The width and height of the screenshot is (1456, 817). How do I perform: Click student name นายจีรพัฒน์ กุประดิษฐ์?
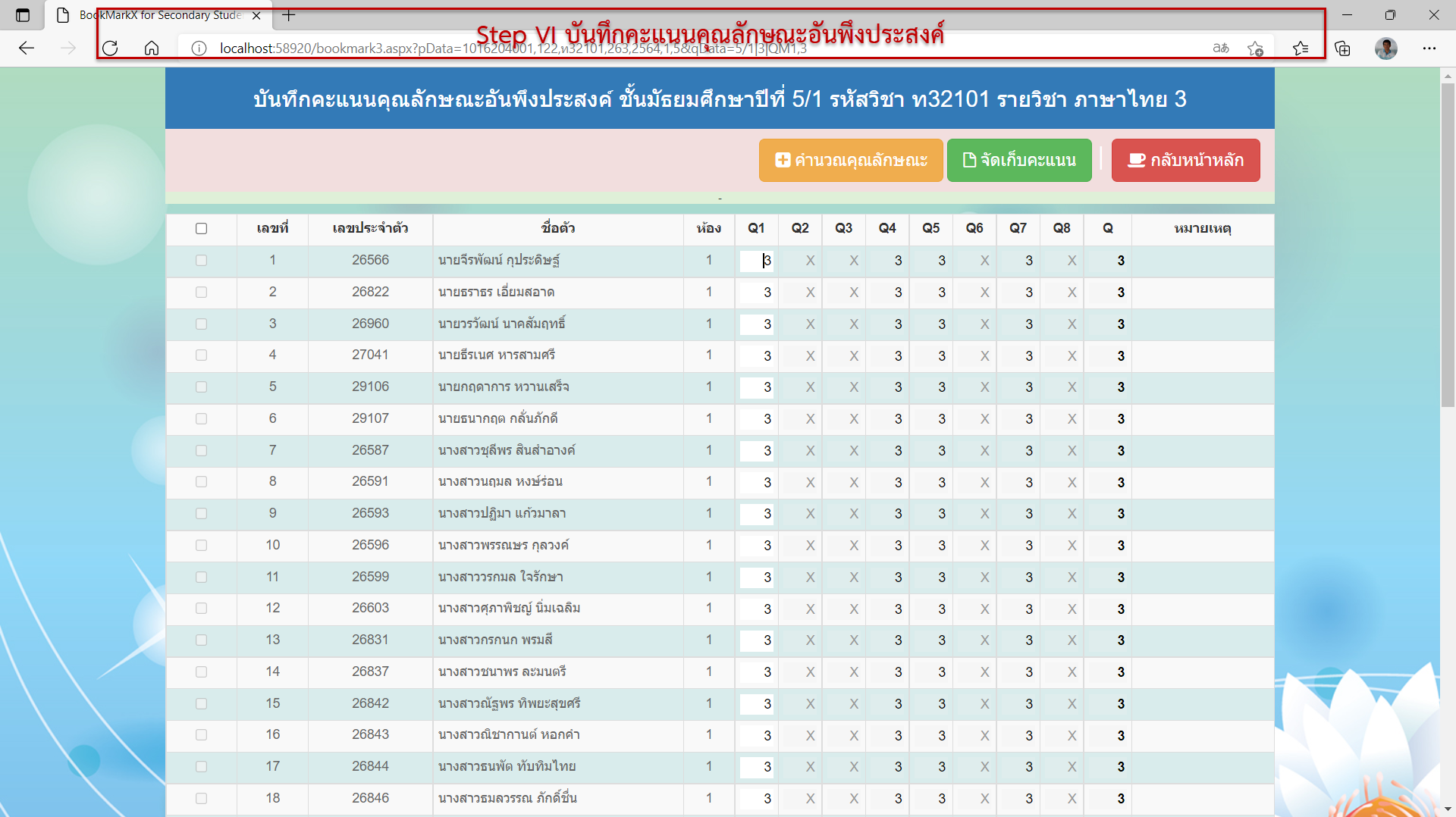click(499, 261)
